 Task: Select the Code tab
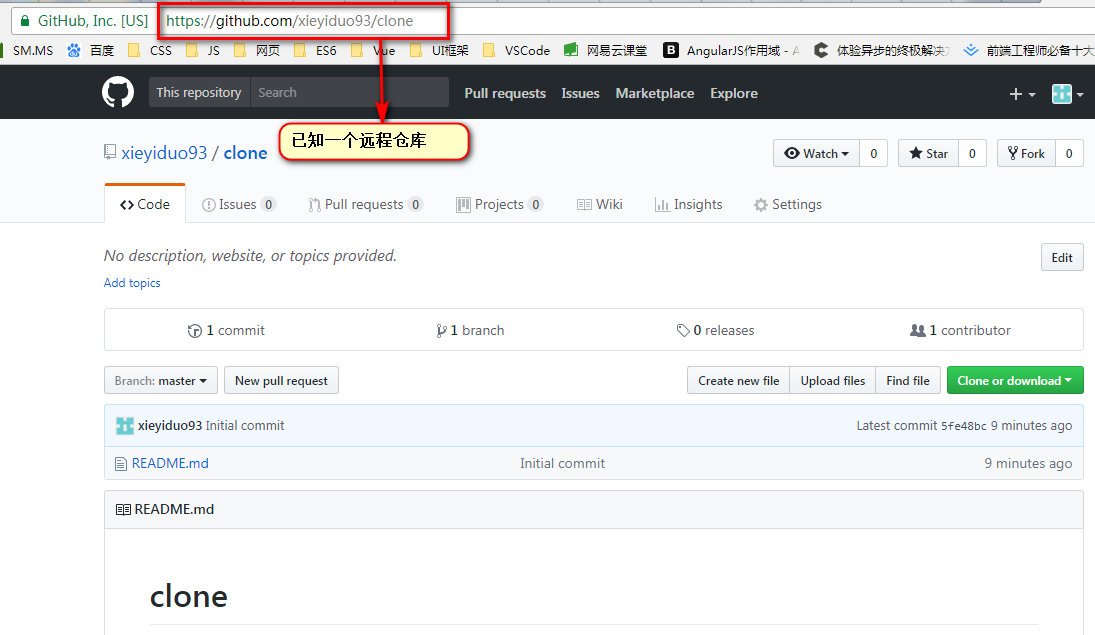click(145, 204)
